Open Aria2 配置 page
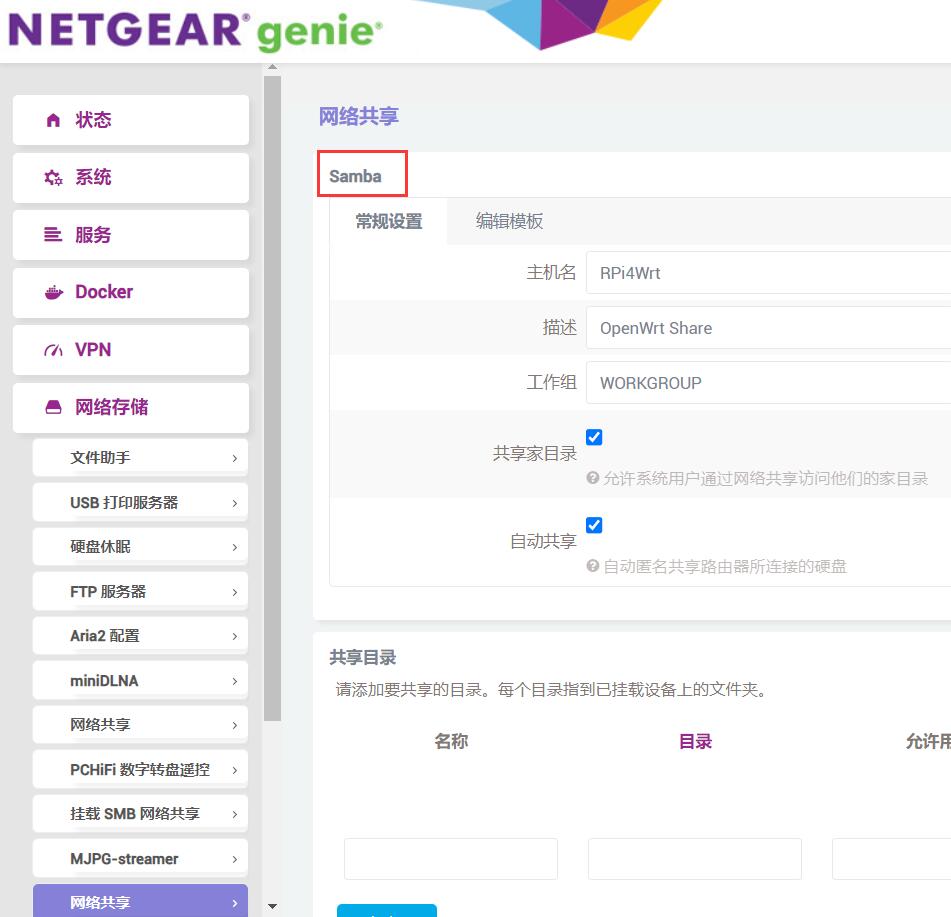951x917 pixels. pos(140,636)
